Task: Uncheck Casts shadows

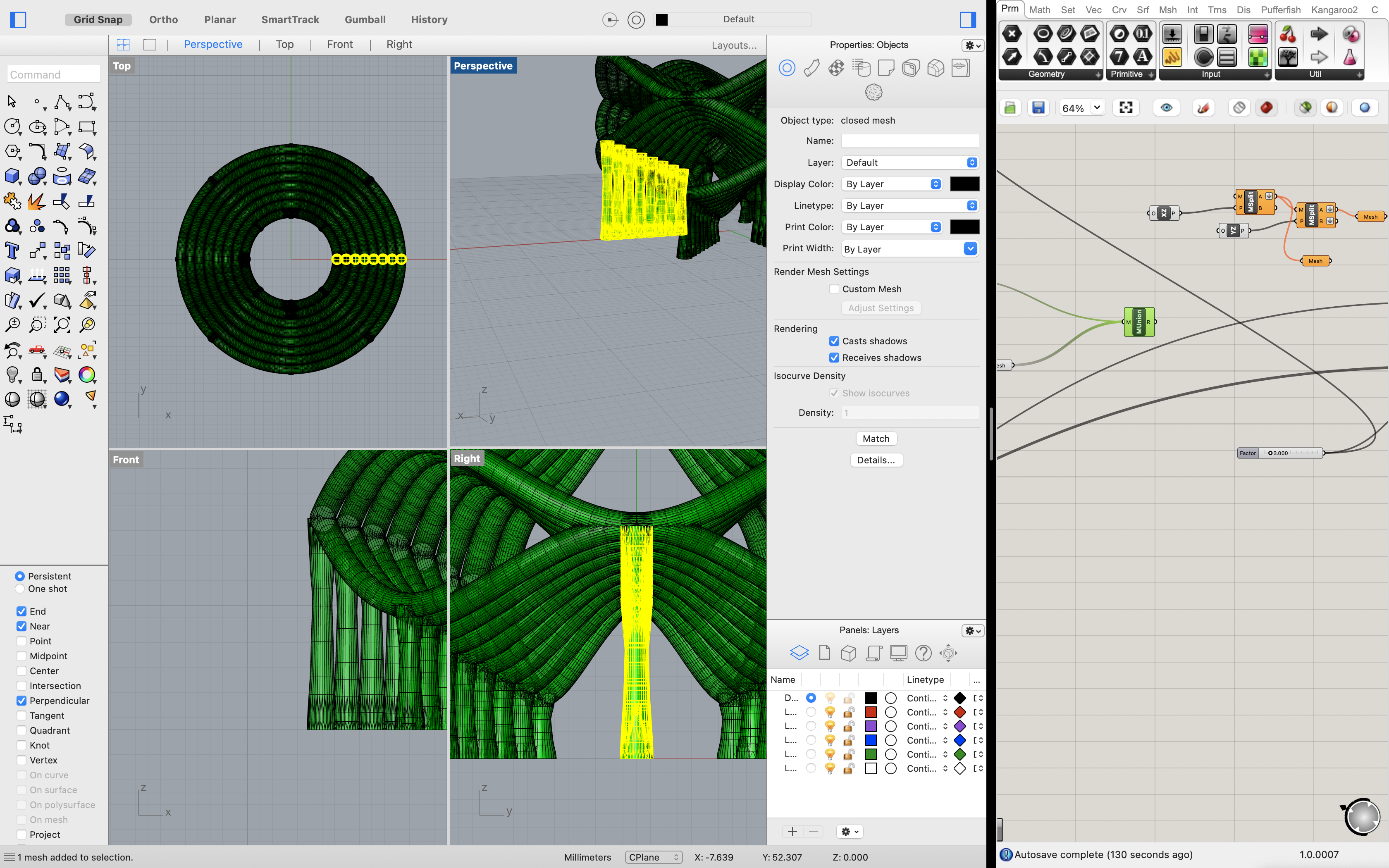Action: coord(834,341)
